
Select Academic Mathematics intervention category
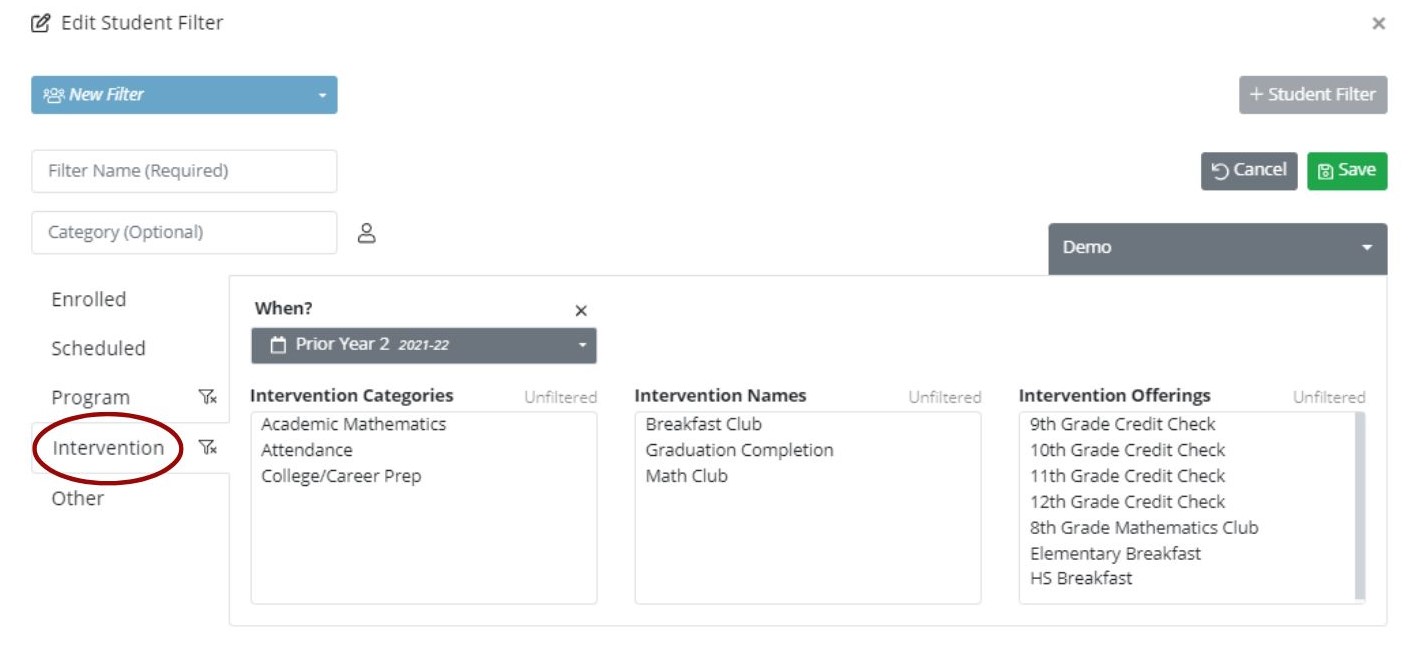click(x=353, y=424)
